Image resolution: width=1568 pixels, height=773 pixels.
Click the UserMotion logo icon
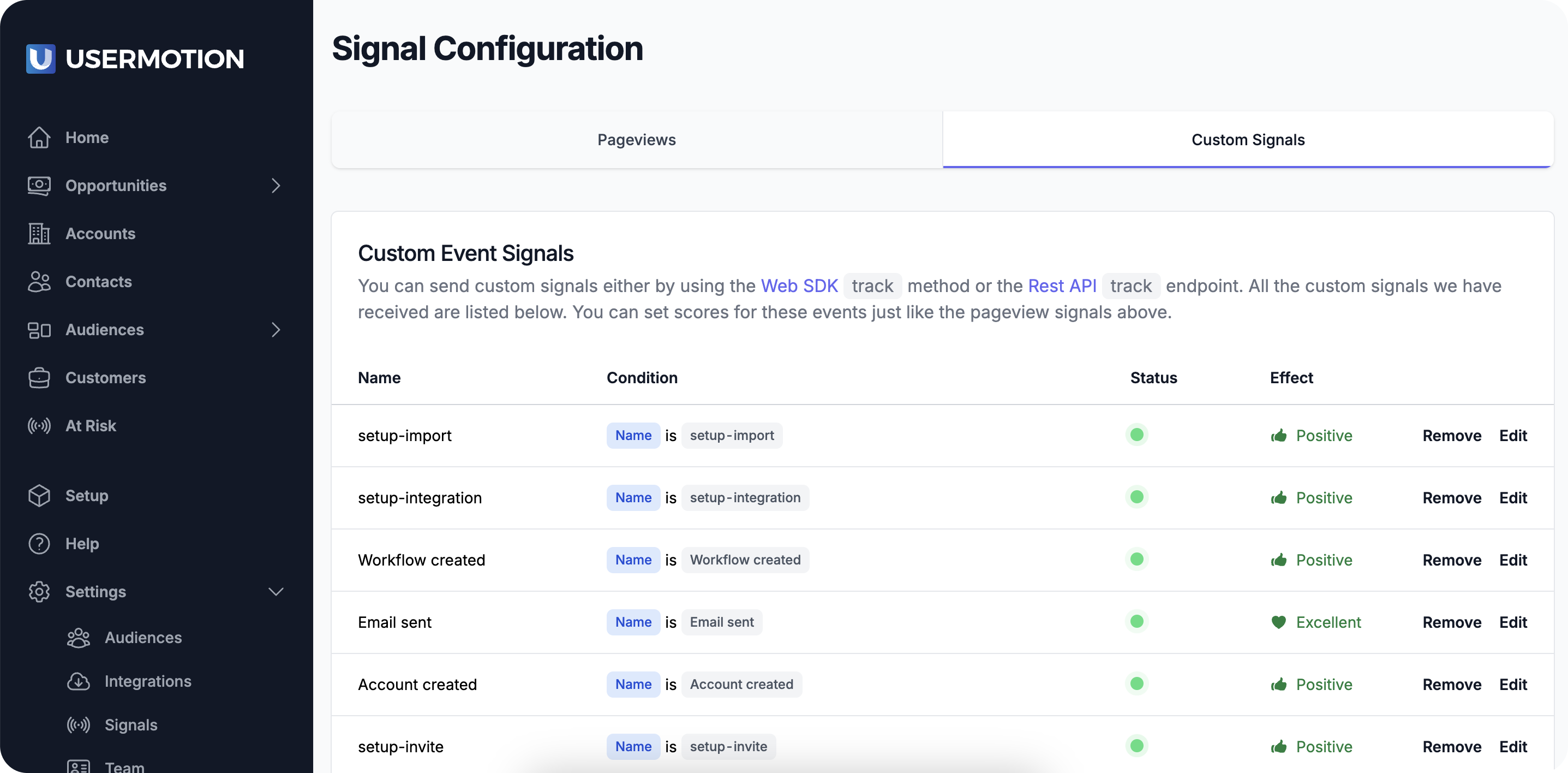pyautogui.click(x=41, y=58)
